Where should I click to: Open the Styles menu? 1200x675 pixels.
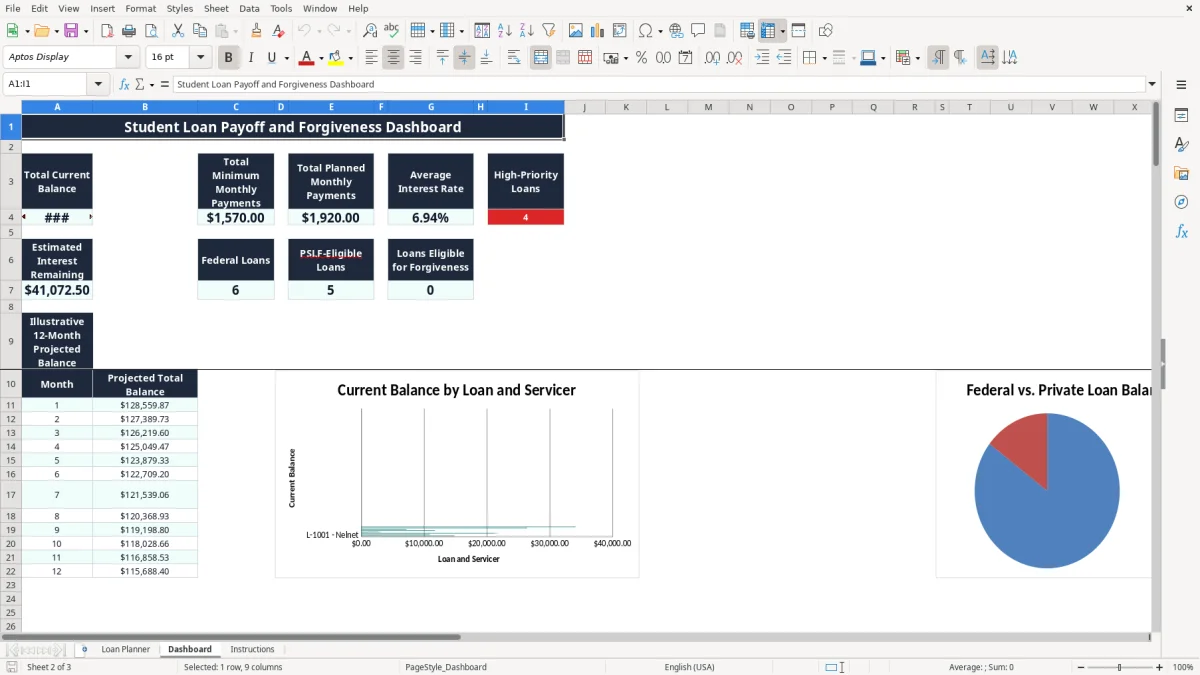180,8
